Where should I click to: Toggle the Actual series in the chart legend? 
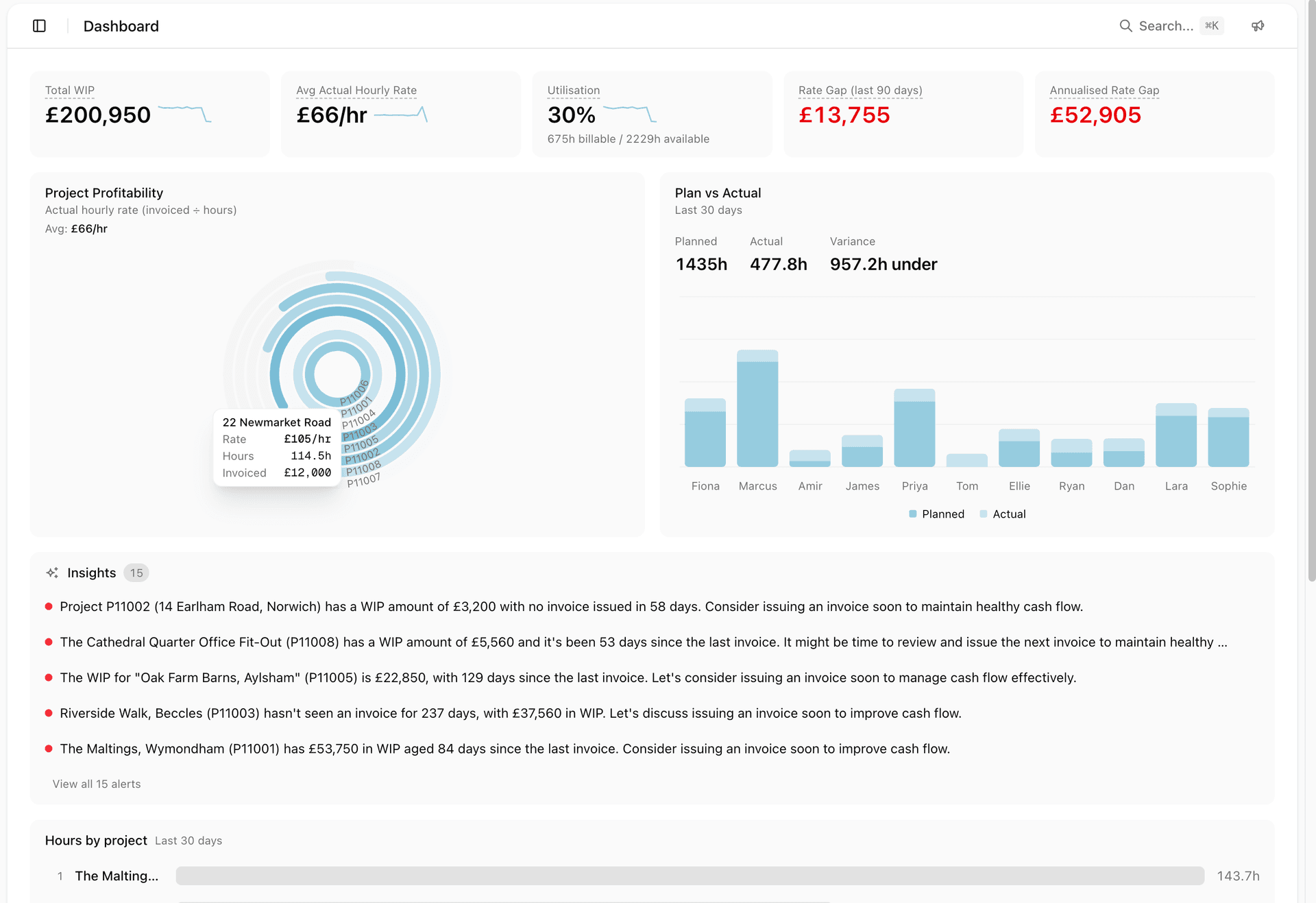(1003, 514)
